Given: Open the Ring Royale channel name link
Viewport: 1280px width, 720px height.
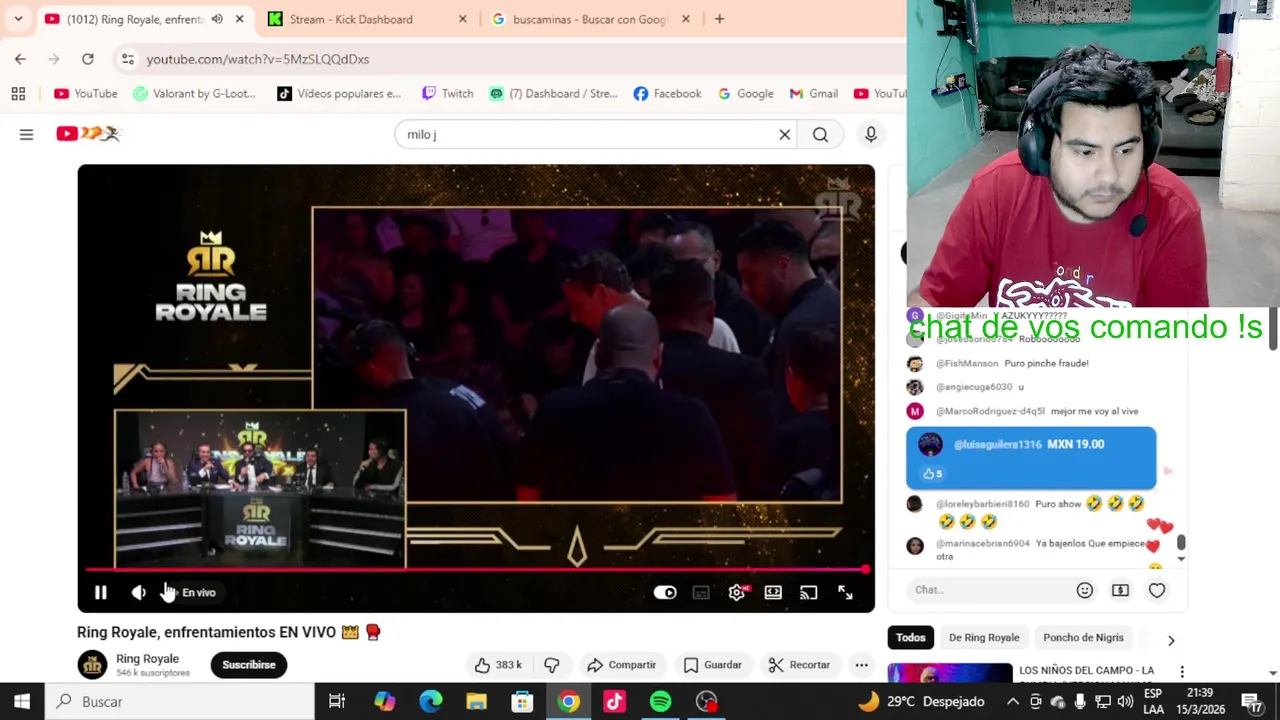Looking at the screenshot, I should click(x=147, y=659).
